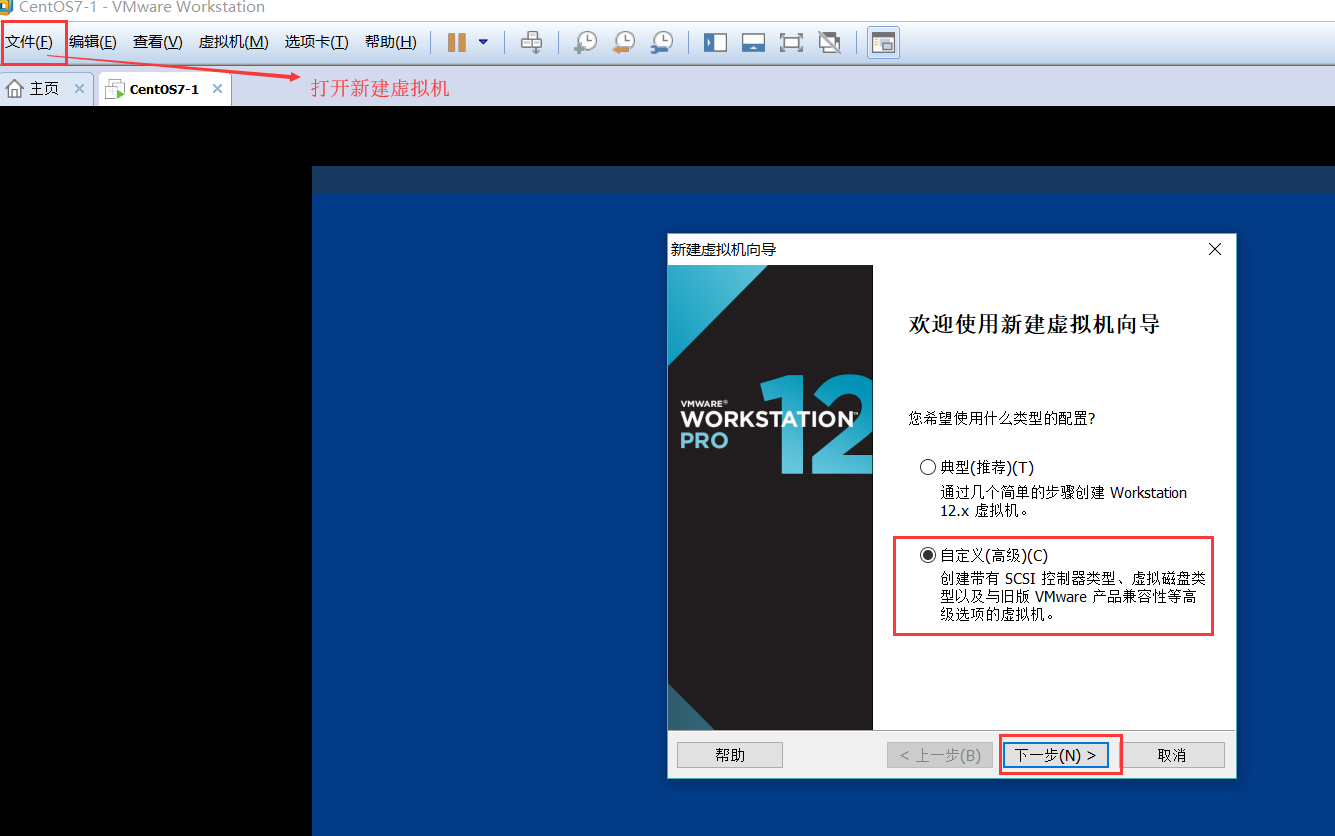The image size is (1335, 836).
Task: Open the 虚拟机(M) menu
Action: point(233,42)
